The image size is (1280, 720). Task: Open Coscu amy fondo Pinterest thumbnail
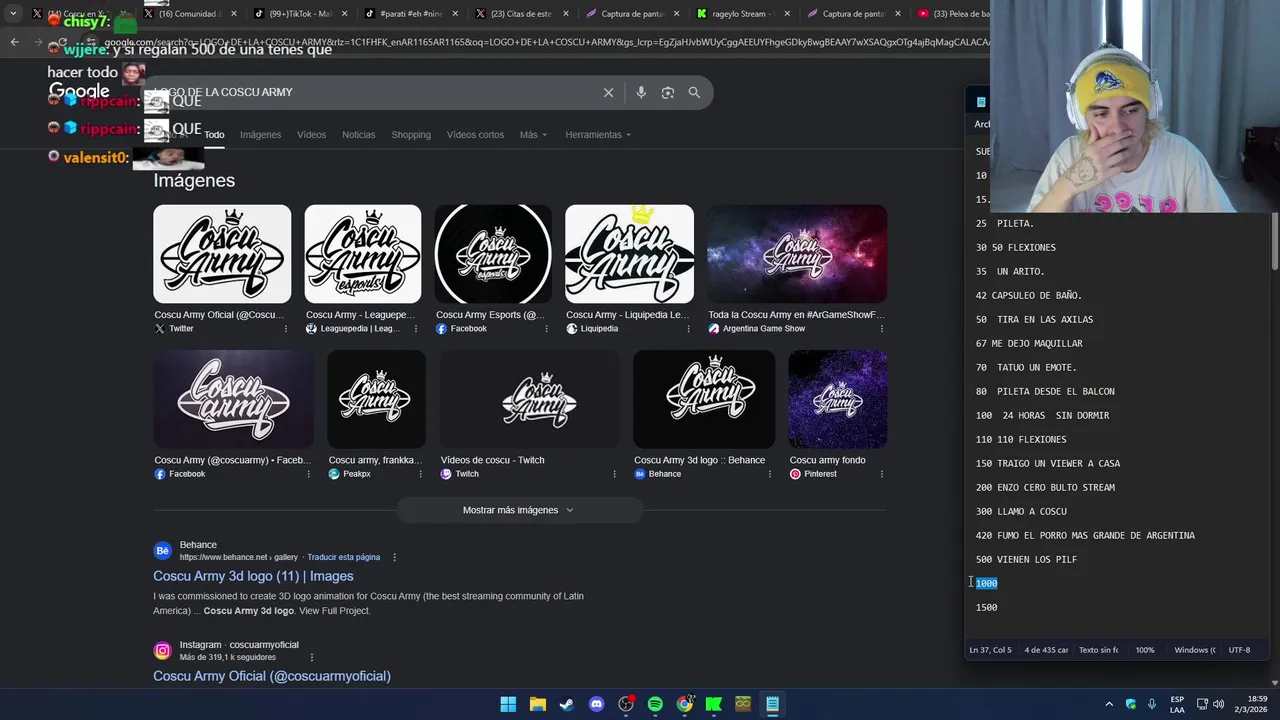[x=838, y=399]
